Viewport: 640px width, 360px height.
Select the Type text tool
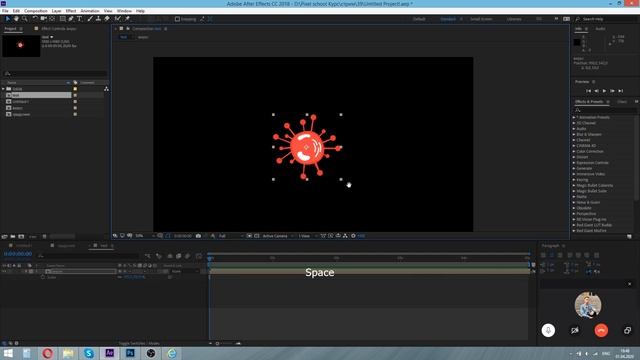[x=80, y=19]
